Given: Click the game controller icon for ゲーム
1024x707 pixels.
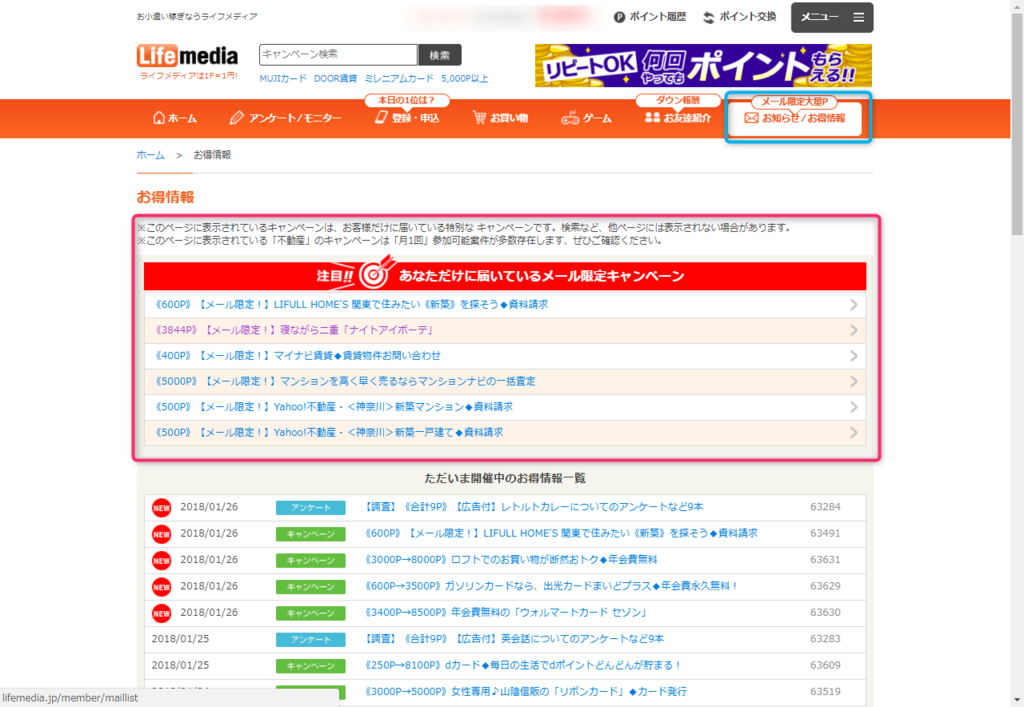Looking at the screenshot, I should click(570, 118).
